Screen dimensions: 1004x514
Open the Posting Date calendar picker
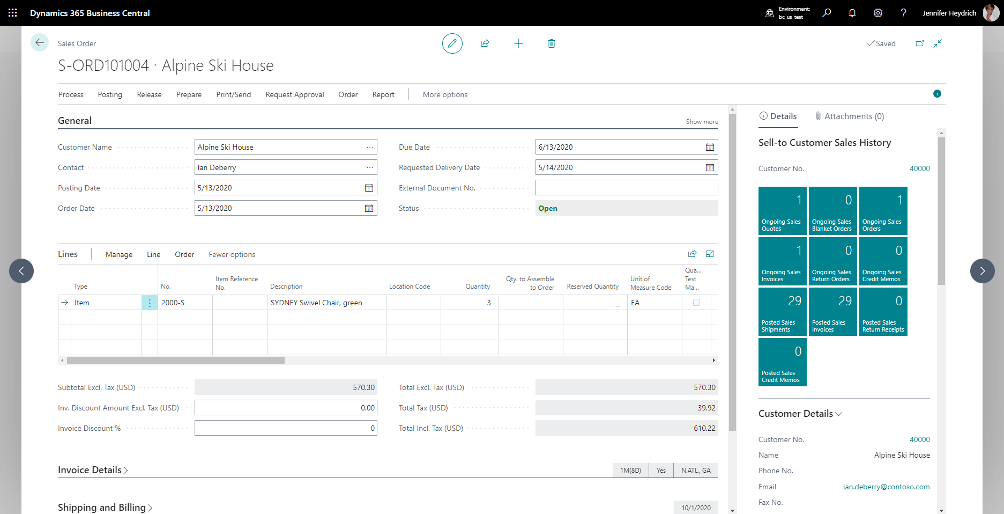369,188
